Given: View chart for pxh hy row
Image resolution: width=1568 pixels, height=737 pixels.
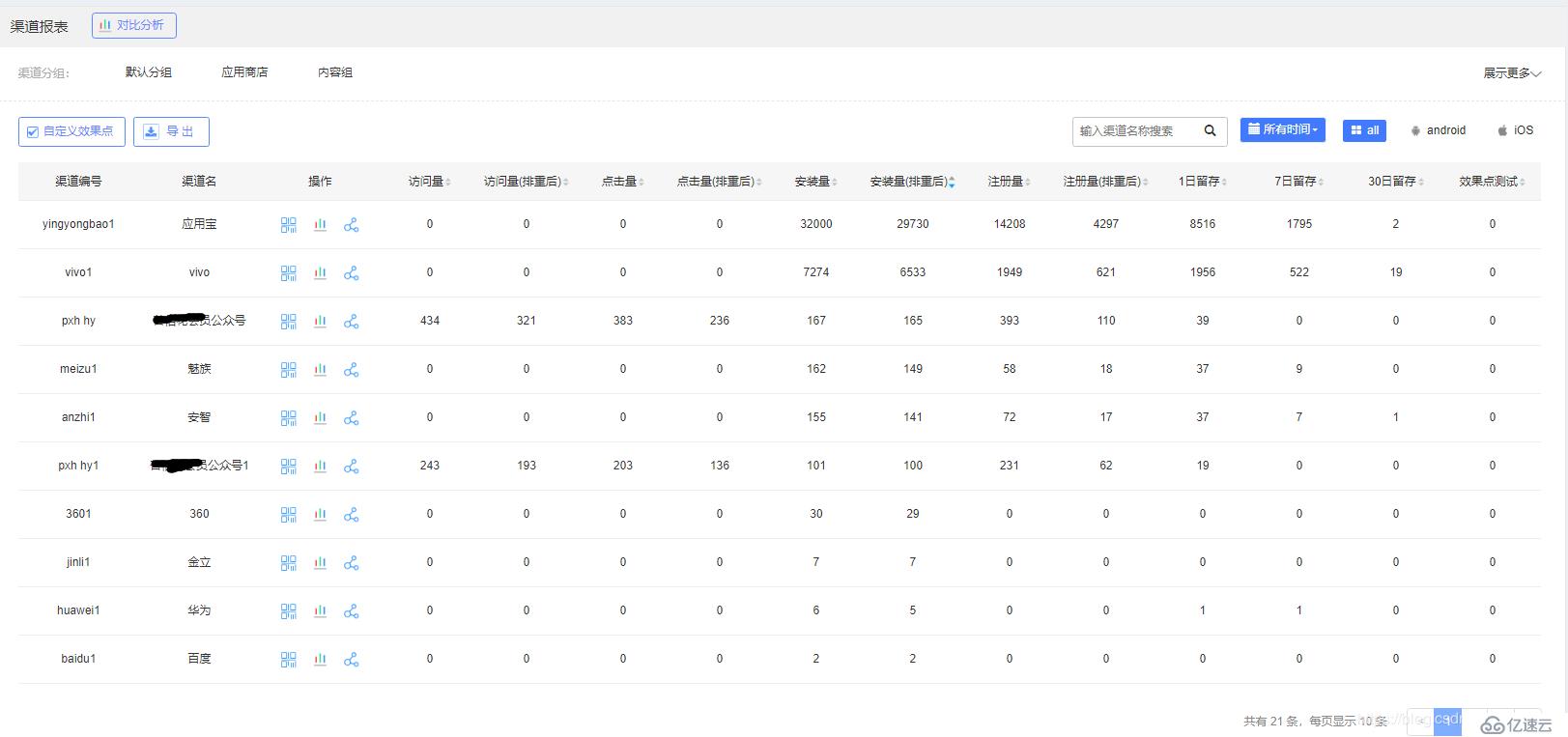Looking at the screenshot, I should [320, 321].
